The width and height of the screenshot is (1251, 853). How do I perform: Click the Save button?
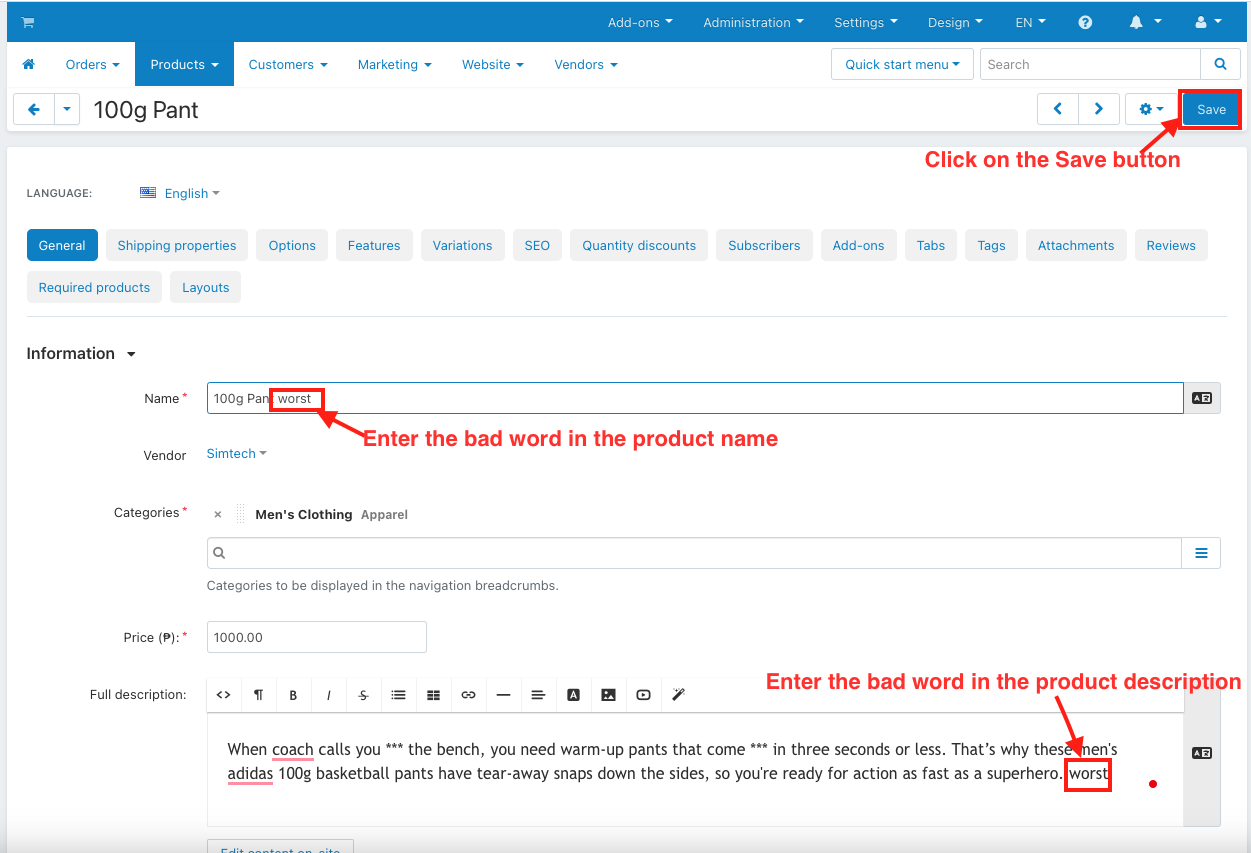(1211, 110)
